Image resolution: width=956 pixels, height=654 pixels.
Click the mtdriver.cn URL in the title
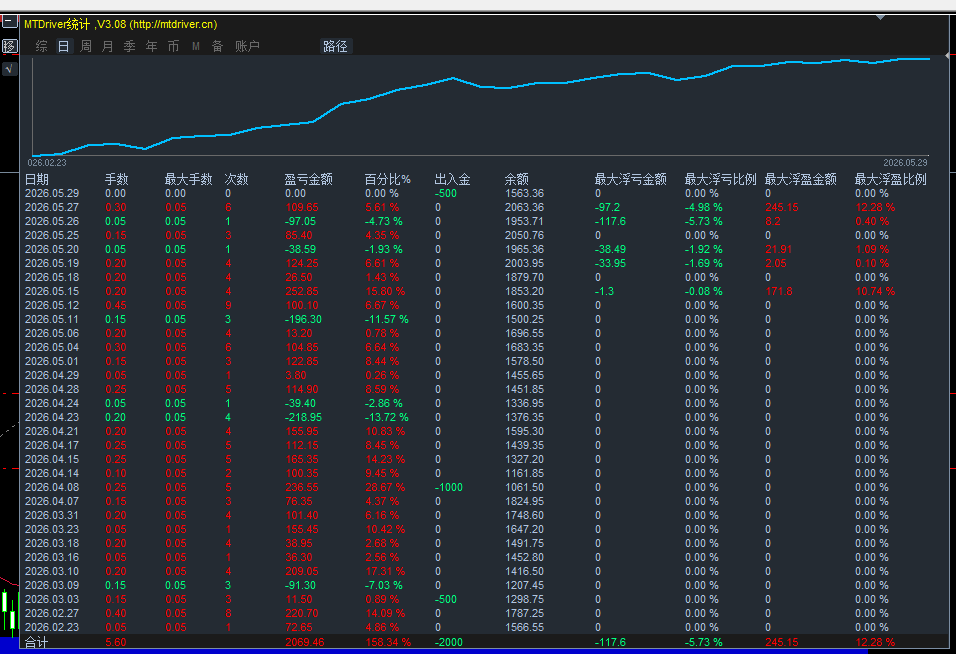pos(173,24)
